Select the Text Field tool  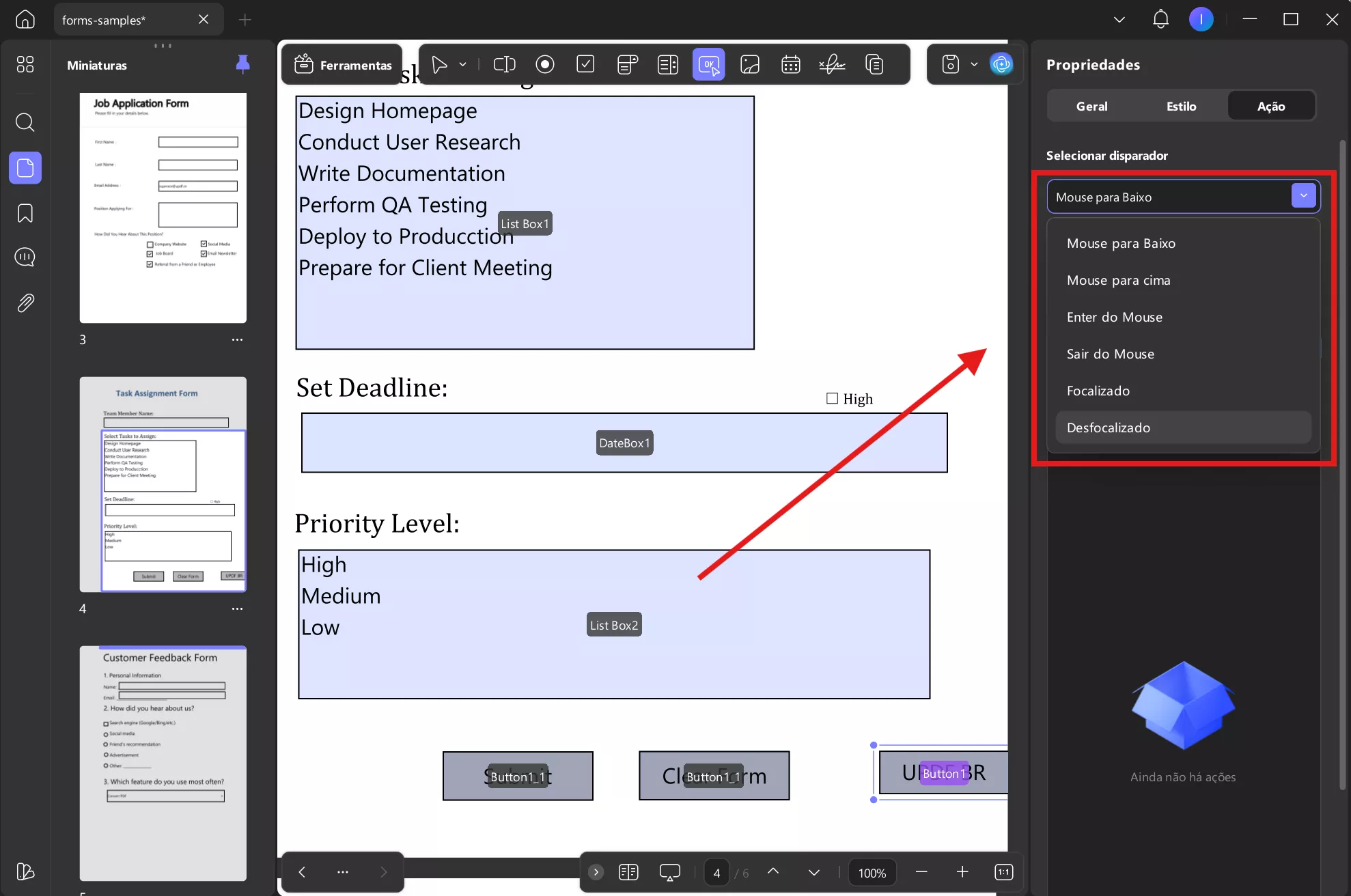[x=504, y=64]
